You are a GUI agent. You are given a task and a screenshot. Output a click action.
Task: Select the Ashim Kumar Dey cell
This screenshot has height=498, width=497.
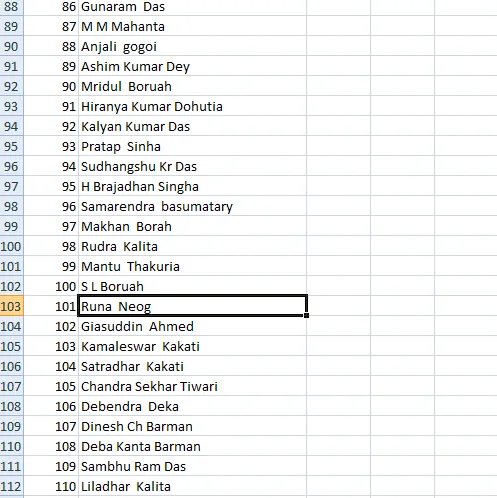tap(192, 66)
